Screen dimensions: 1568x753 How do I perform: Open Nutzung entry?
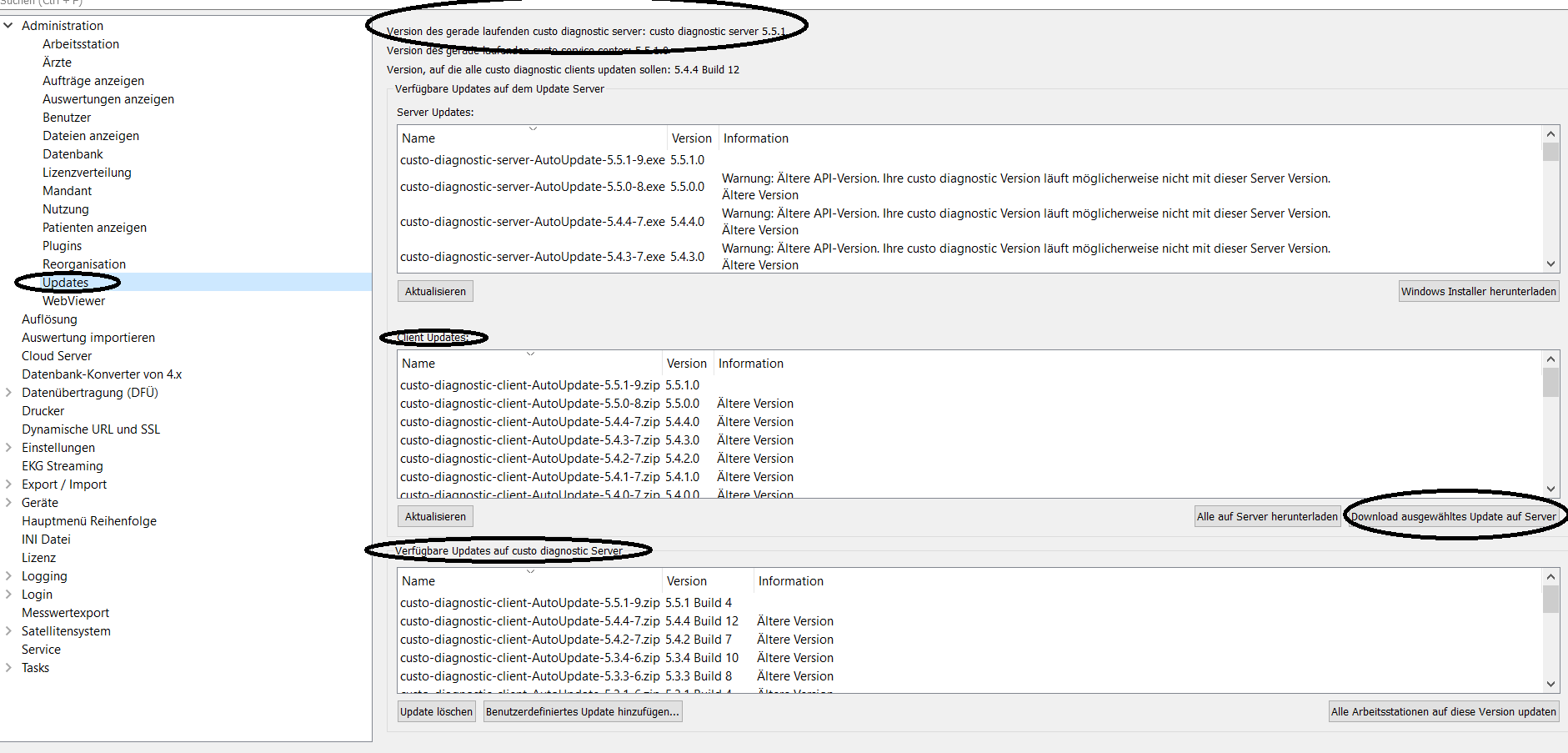pyautogui.click(x=66, y=209)
